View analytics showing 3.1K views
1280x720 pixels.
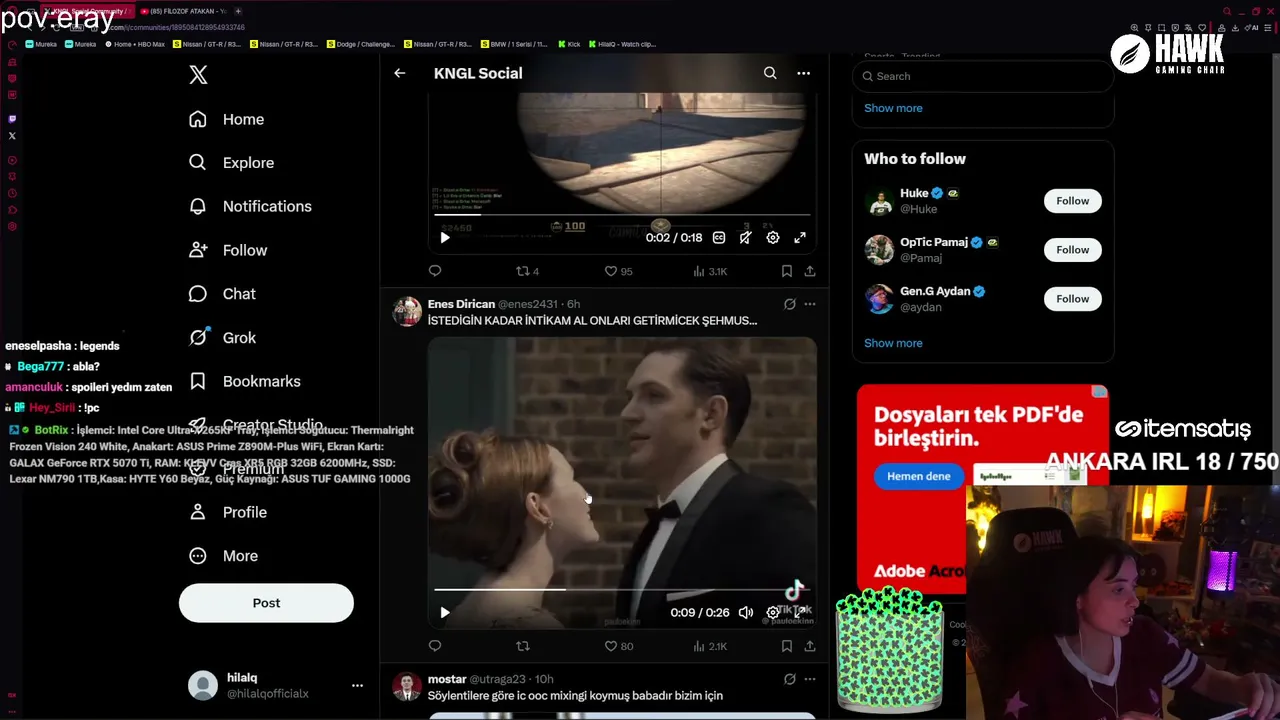pyautogui.click(x=710, y=271)
